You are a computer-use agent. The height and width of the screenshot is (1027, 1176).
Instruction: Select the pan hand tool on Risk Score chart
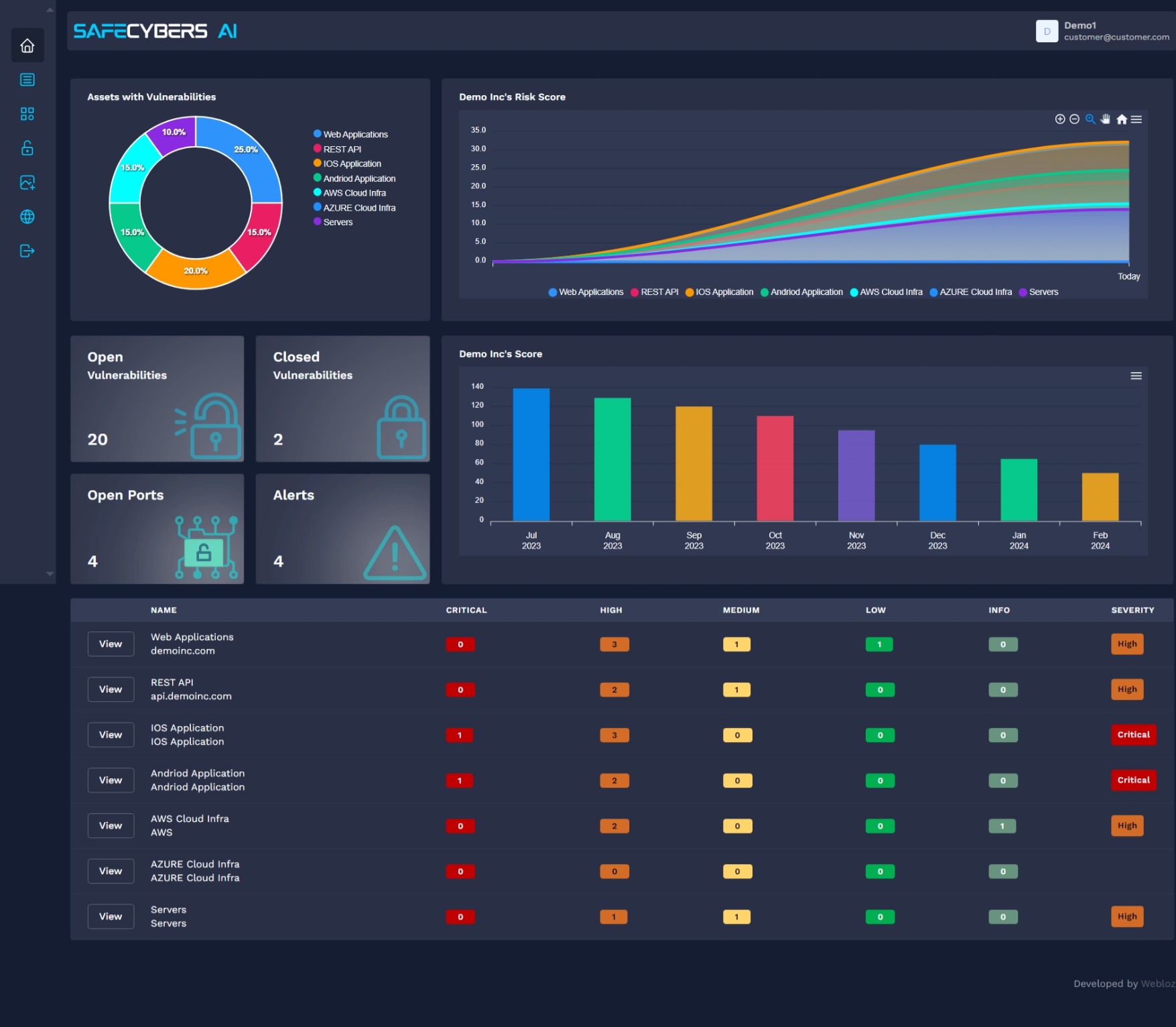[1106, 119]
